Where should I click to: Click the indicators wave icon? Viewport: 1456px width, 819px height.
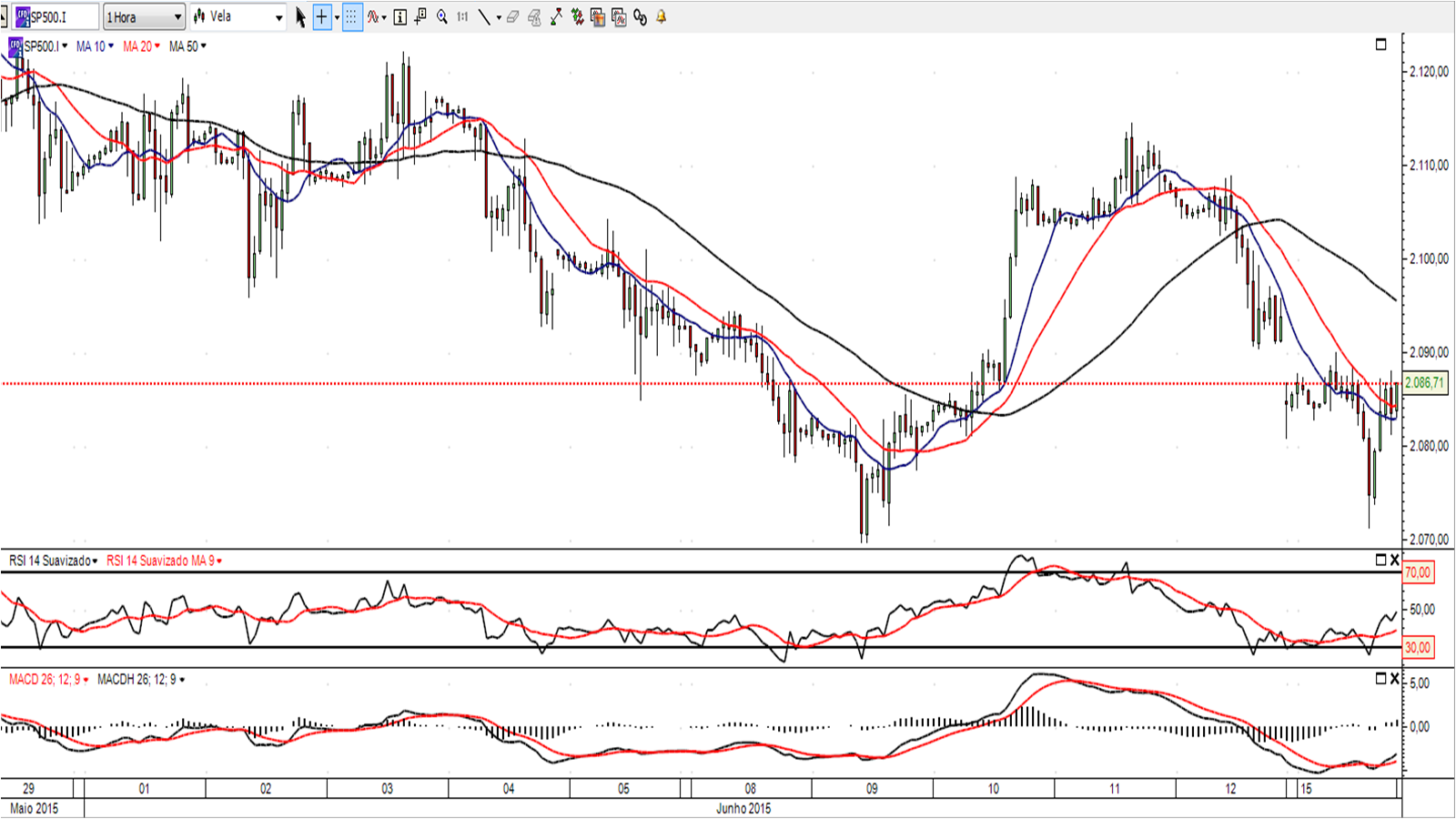(x=373, y=17)
